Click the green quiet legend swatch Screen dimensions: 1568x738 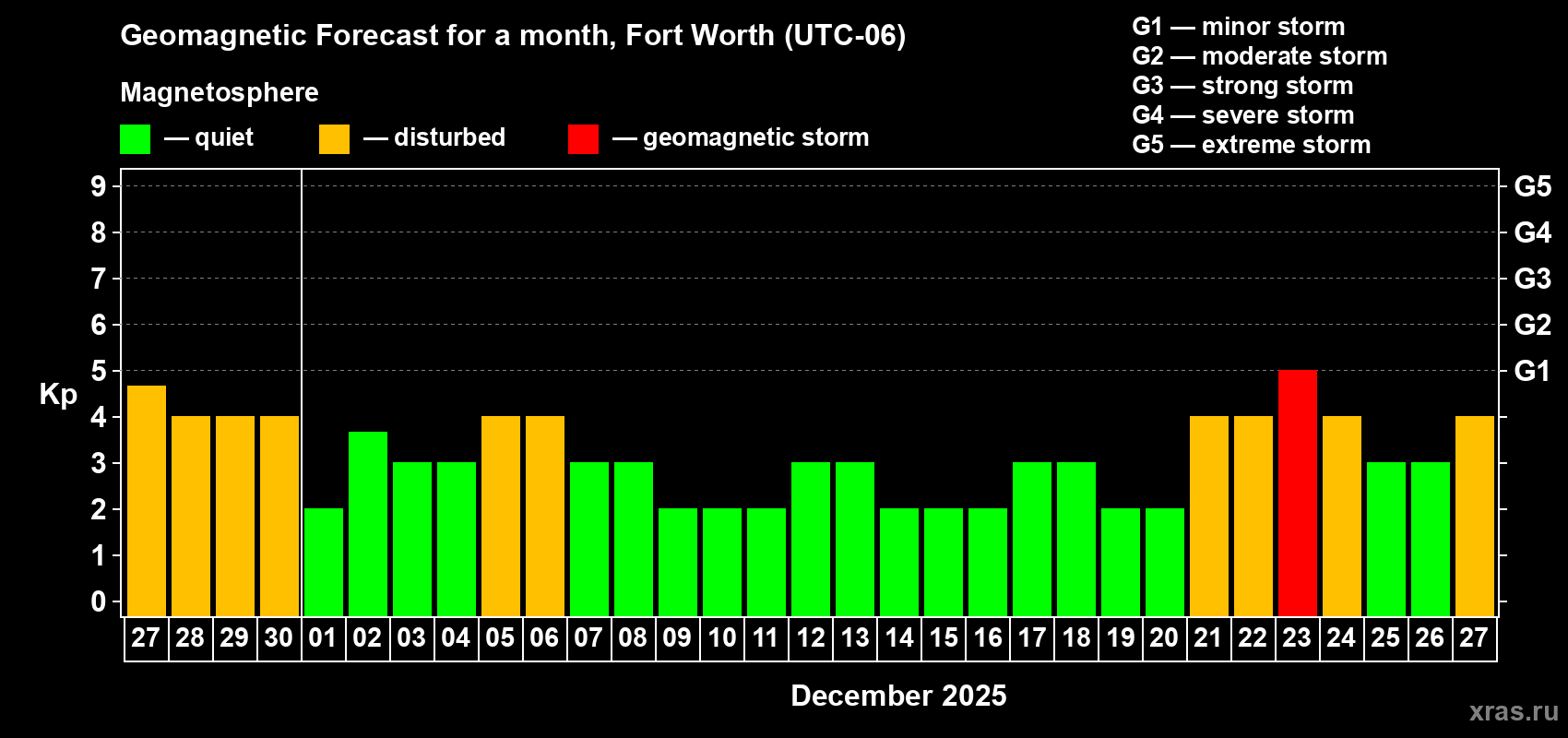pyautogui.click(x=135, y=139)
